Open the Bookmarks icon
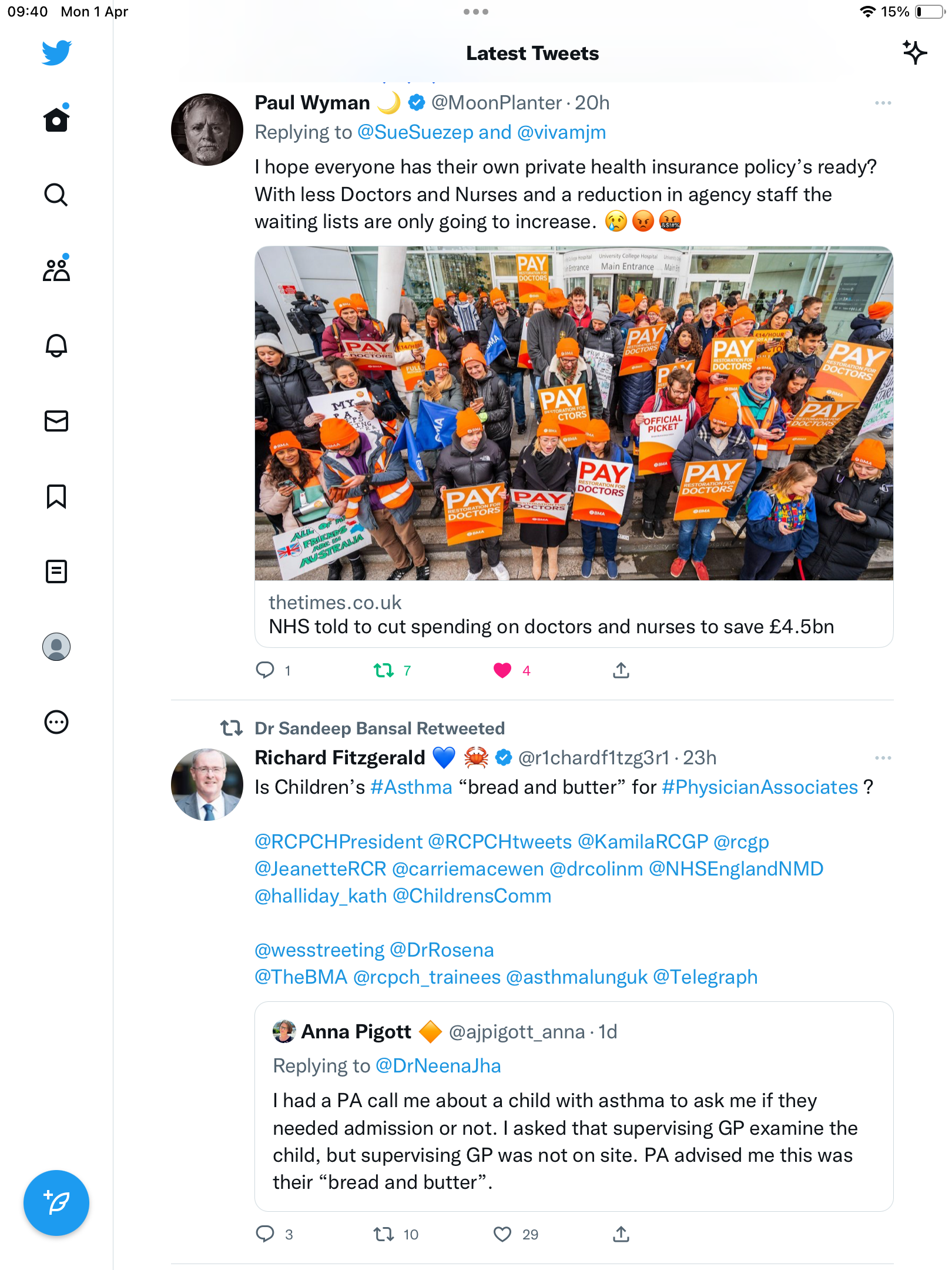Image resolution: width=952 pixels, height=1270 pixels. coord(56,496)
